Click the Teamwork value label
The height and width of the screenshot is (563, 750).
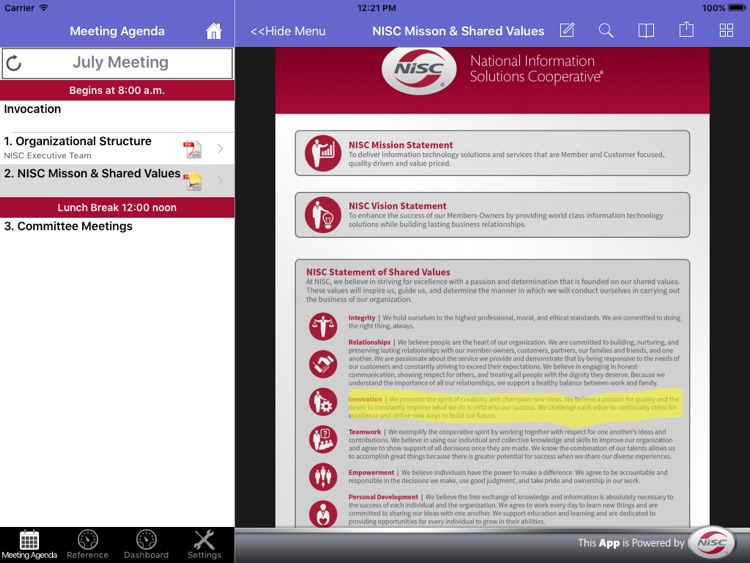[364, 431]
